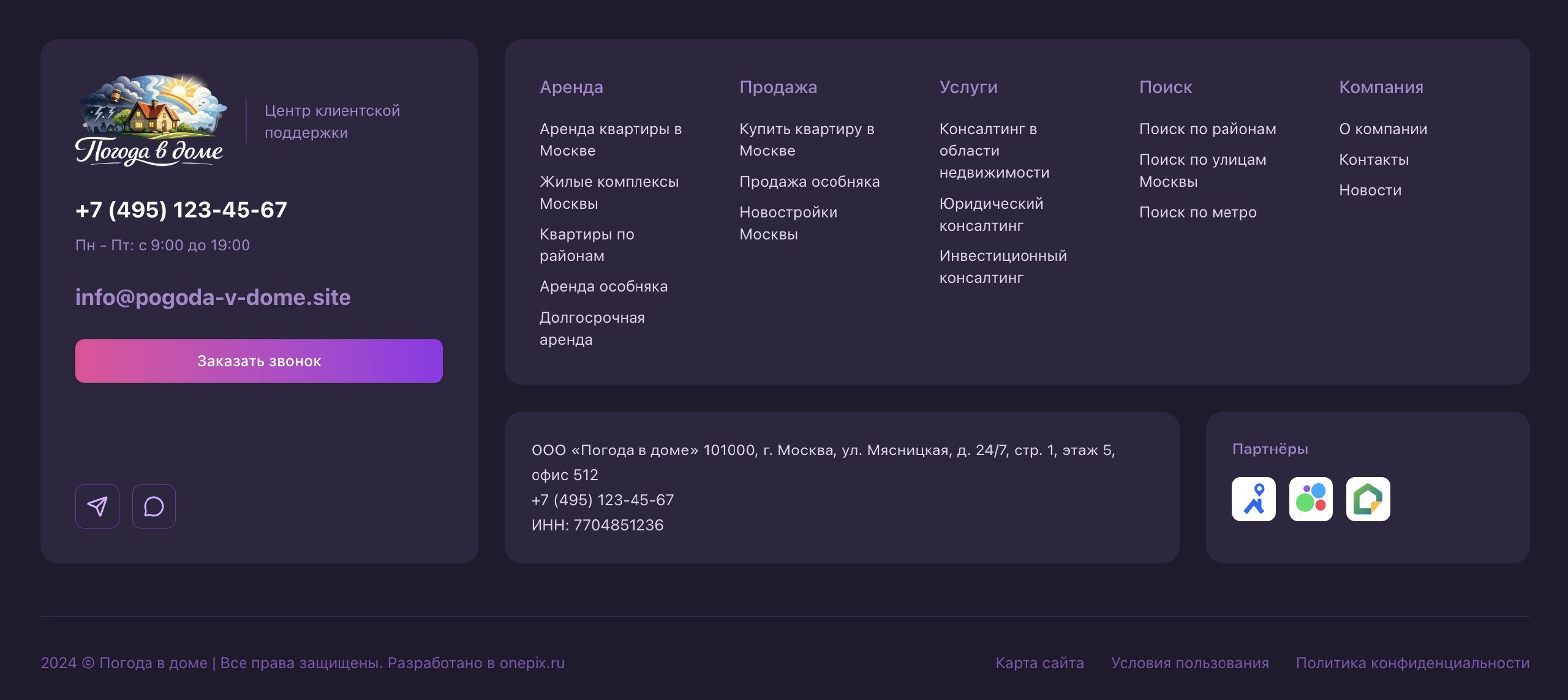Click the Долгосрочная аренда link
Image resolution: width=1568 pixels, height=700 pixels.
pos(592,328)
